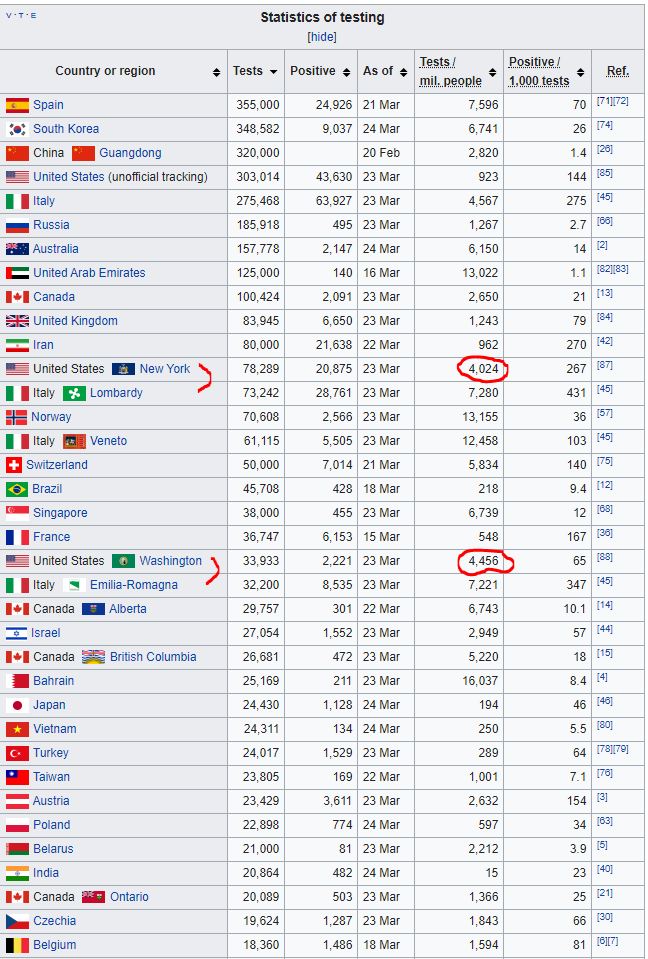Sort by the Tests column arrow
Viewport: 648px width, 959px height.
[x=273, y=72]
